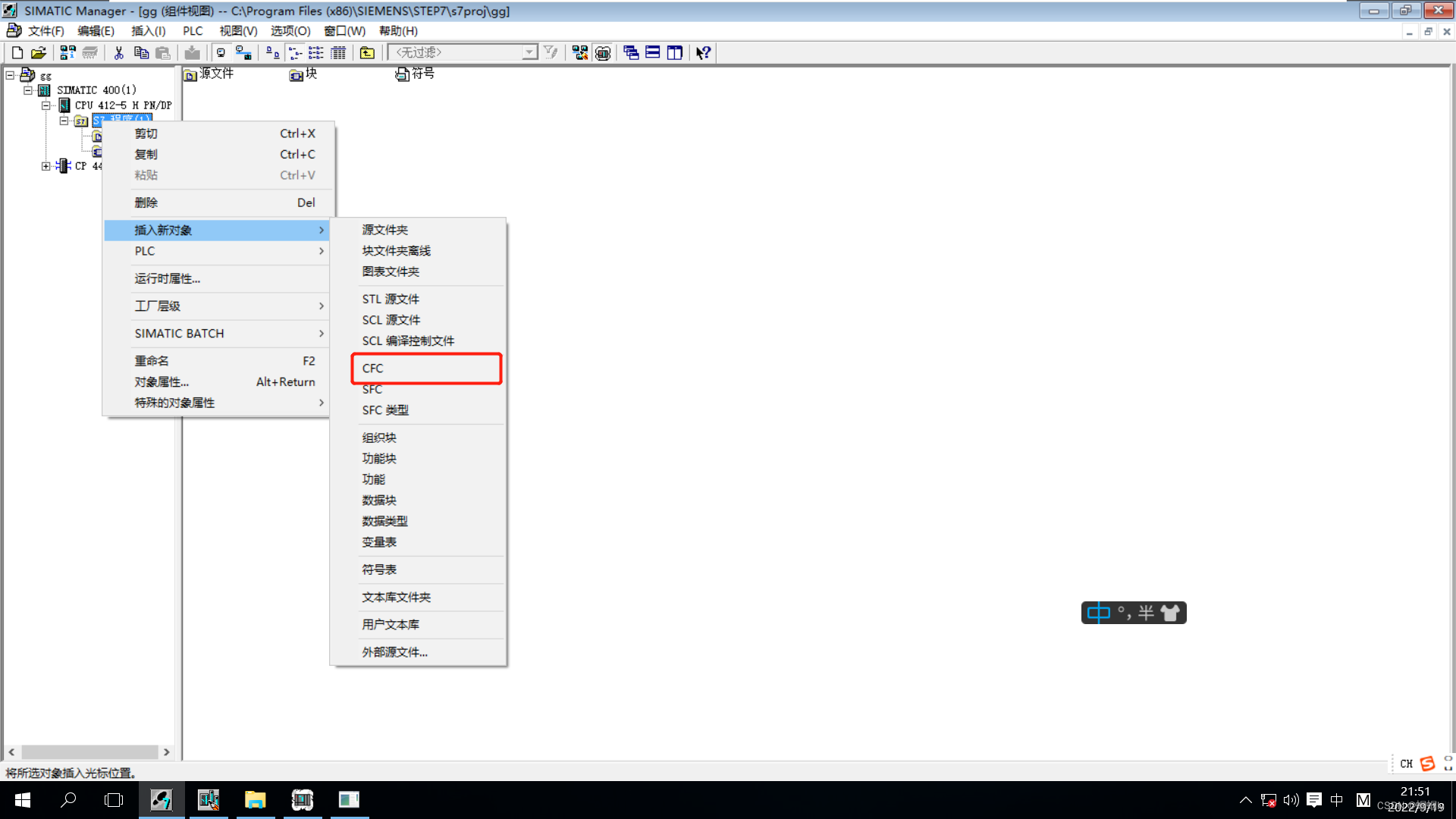
Task: Insert an SFC 类型 object
Action: pos(419,410)
